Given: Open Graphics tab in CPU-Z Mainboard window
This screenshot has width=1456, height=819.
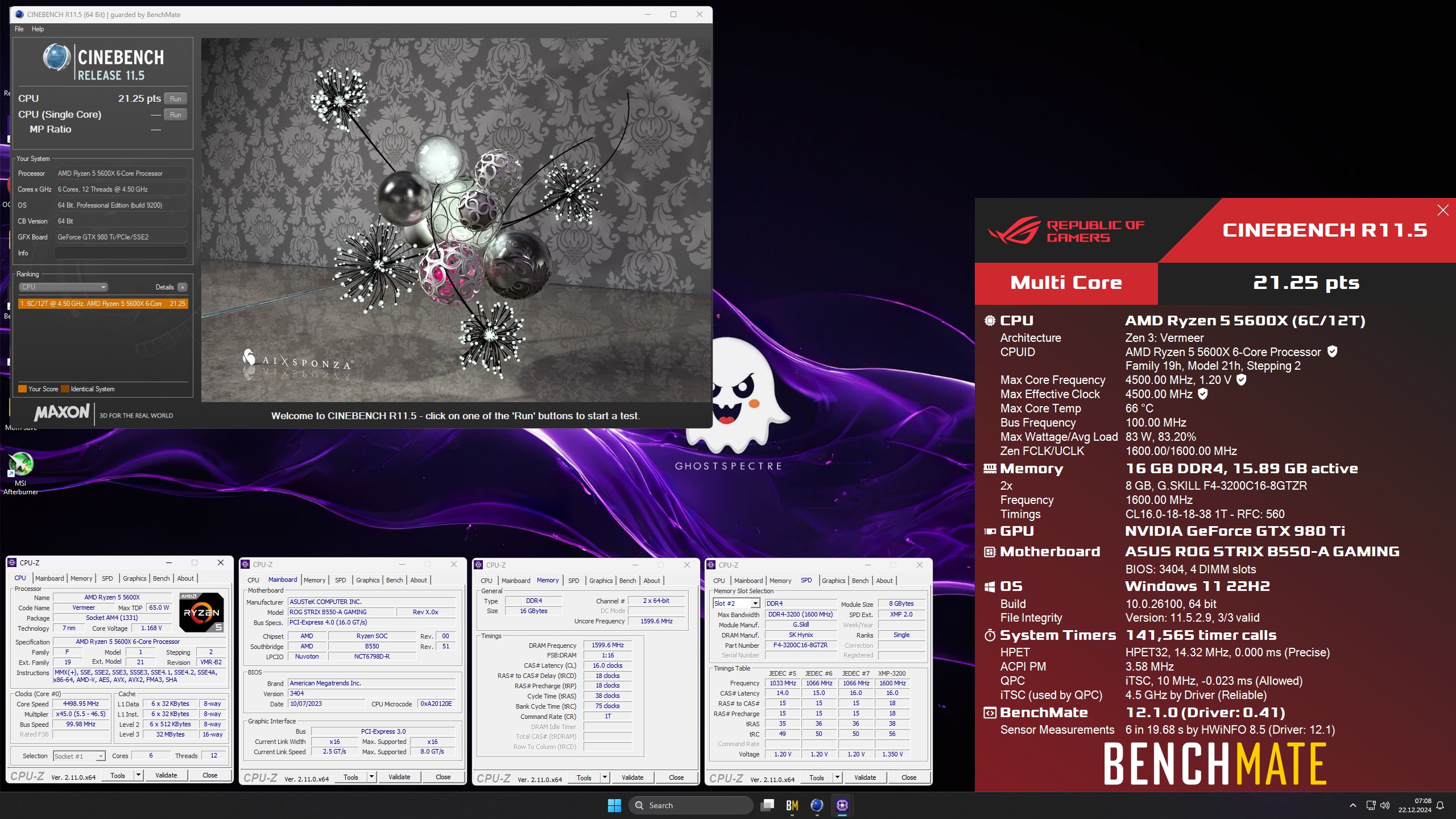Looking at the screenshot, I should pos(367,580).
